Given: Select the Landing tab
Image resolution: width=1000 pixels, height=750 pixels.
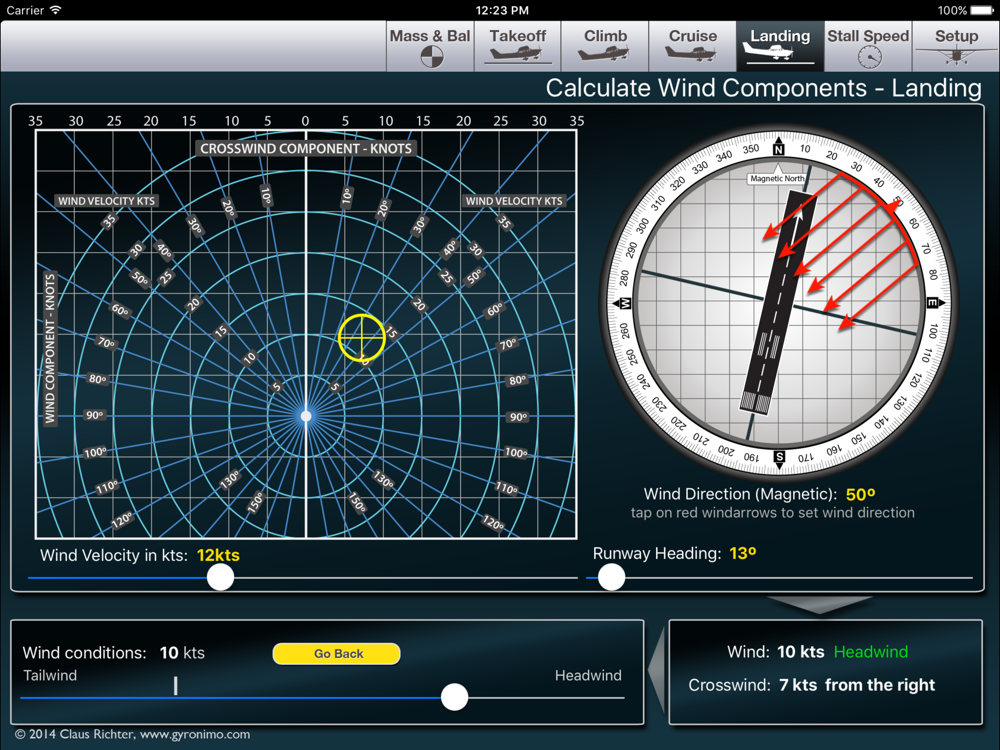Looking at the screenshot, I should pyautogui.click(x=780, y=46).
